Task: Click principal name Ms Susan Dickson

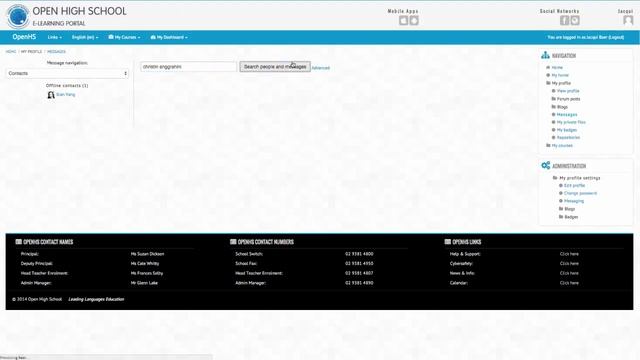Action: (x=147, y=254)
